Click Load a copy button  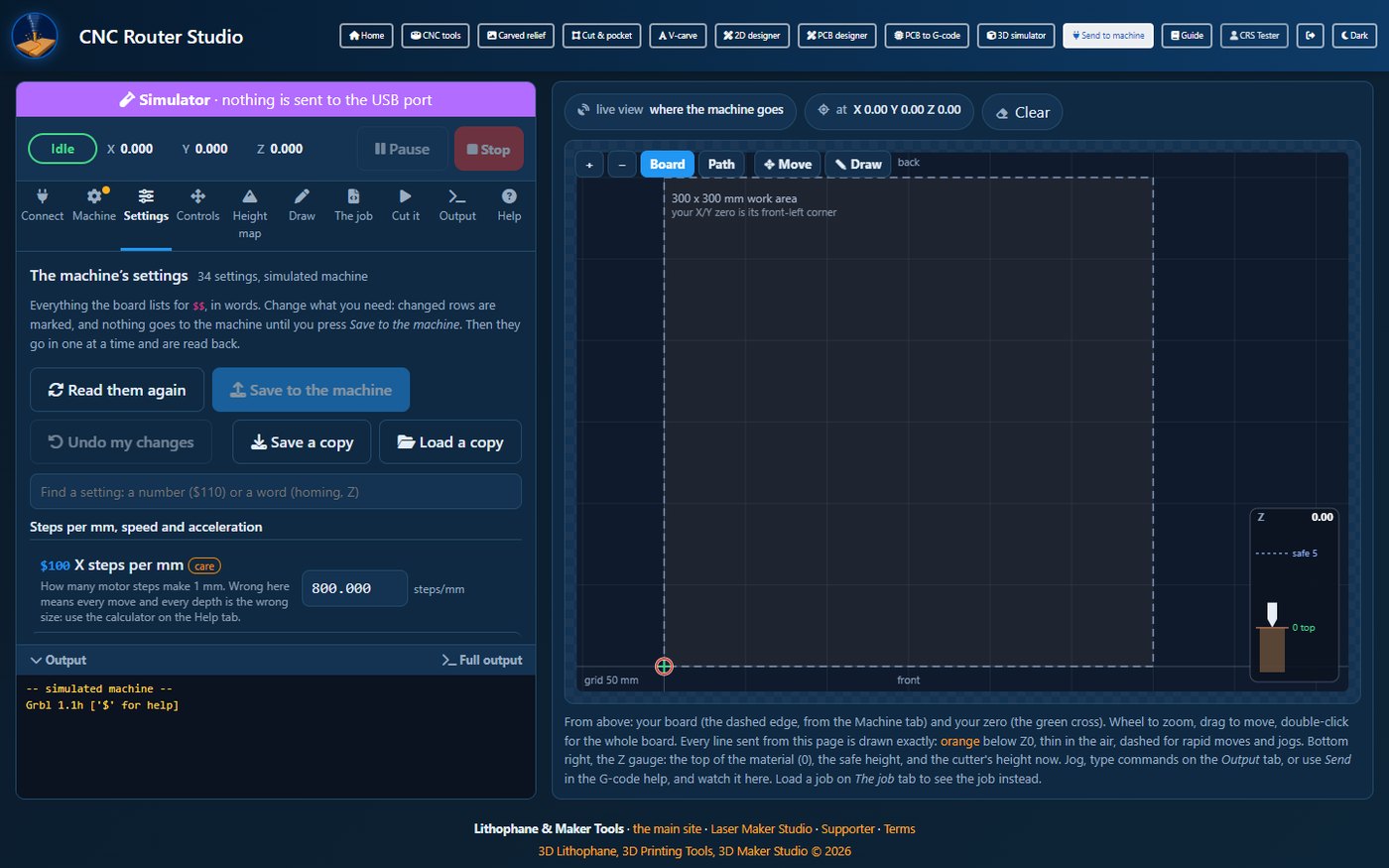click(x=450, y=442)
